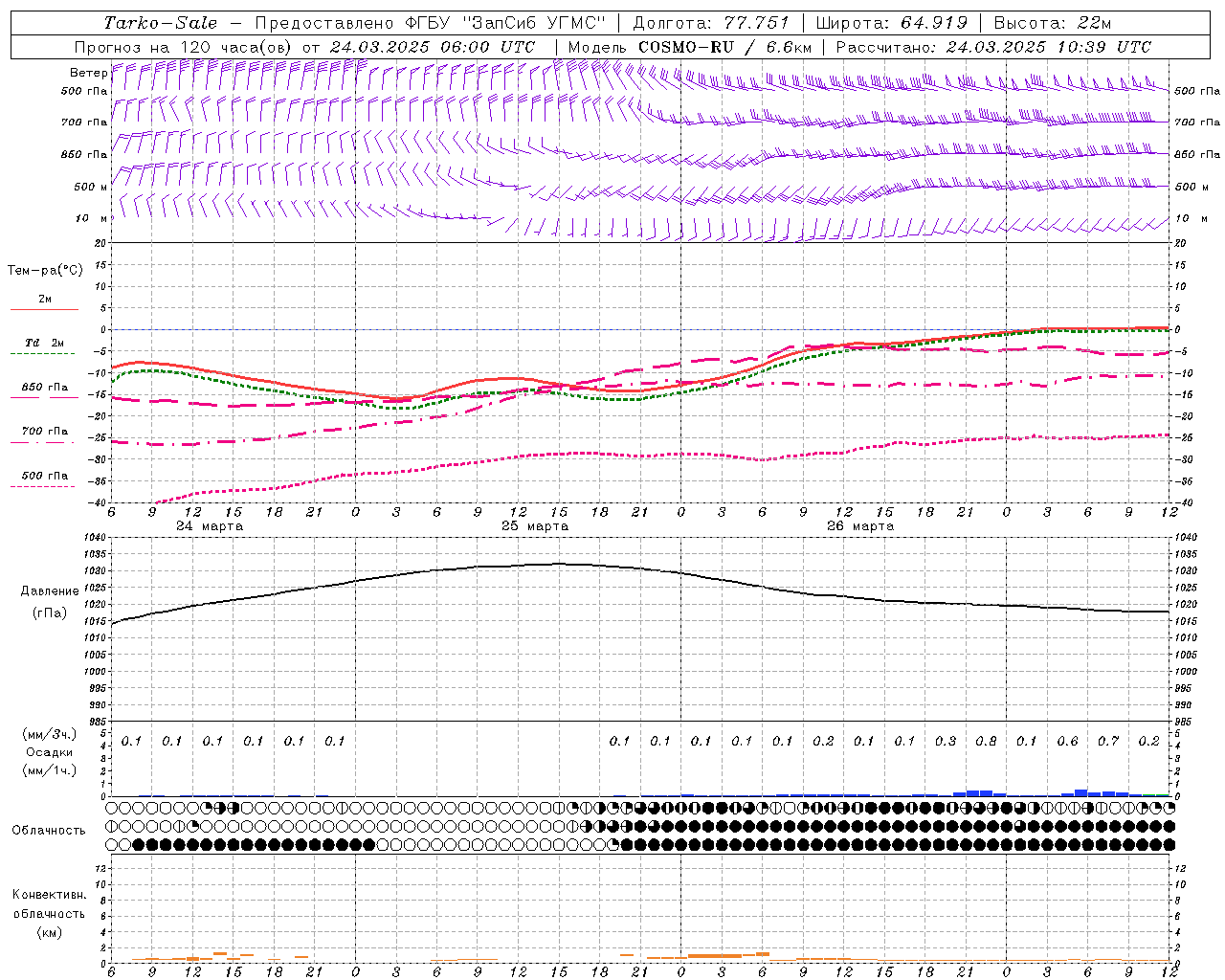Image resolution: width=1225 pixels, height=980 pixels.
Task: Click the "0.3" precipitation value
Action: tap(946, 741)
